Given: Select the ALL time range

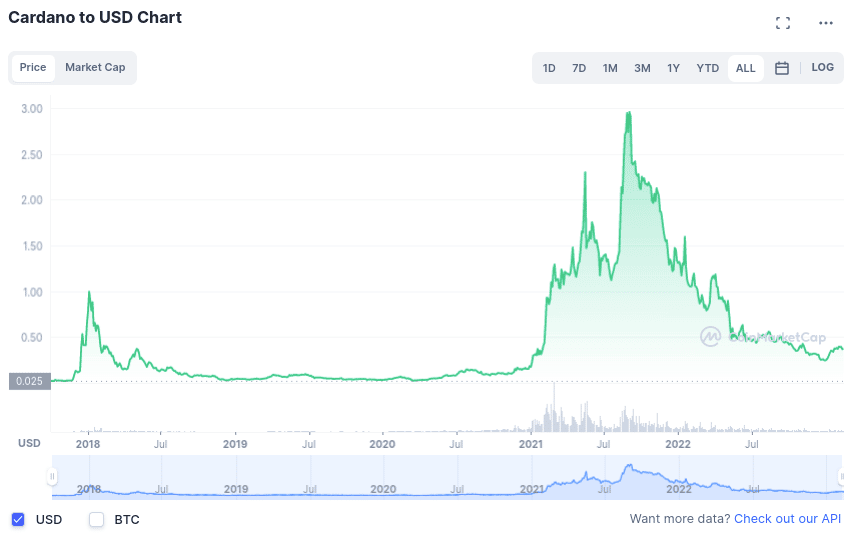Looking at the screenshot, I should (746, 68).
